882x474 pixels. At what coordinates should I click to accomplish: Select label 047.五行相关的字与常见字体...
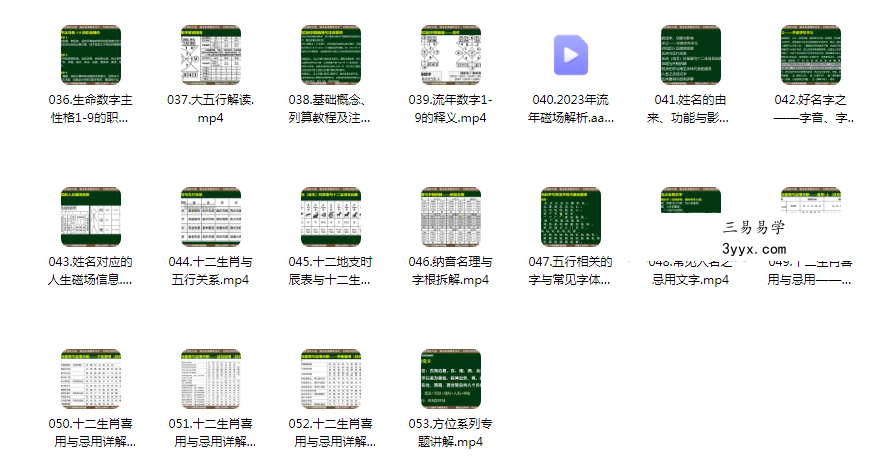tap(570, 270)
